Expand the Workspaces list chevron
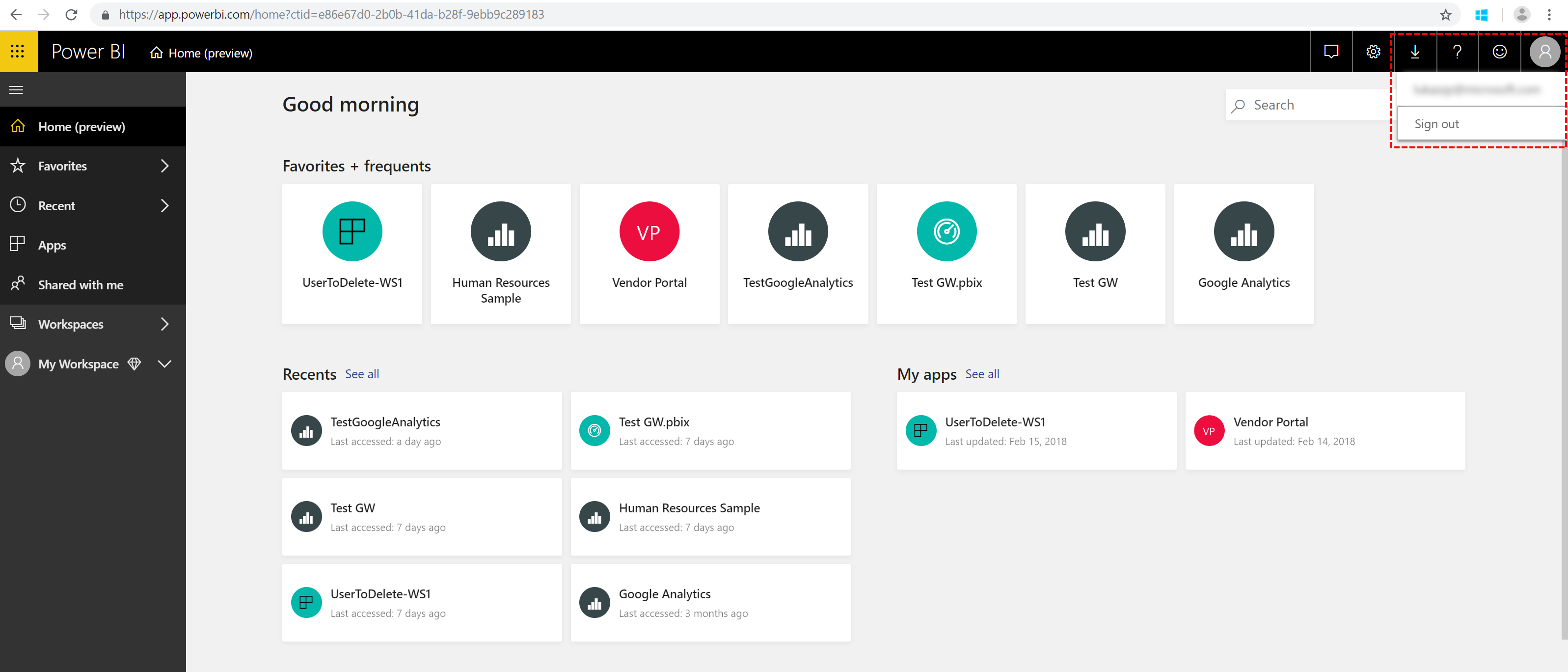1568x672 pixels. 164,324
